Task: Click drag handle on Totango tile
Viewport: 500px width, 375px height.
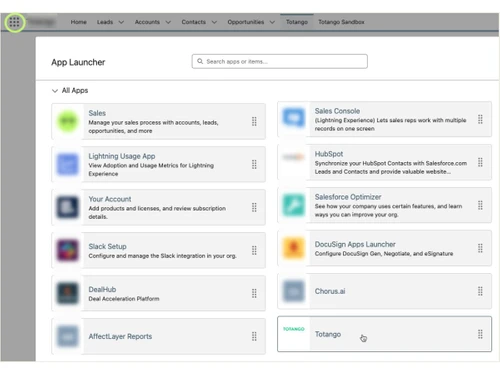Action: point(480,334)
